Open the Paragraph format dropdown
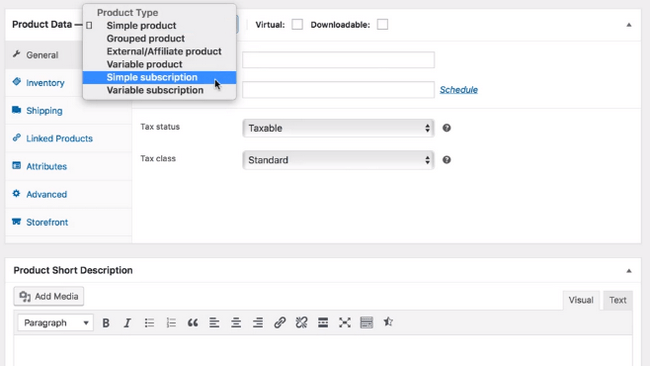Viewport: 650px width, 366px height. pyautogui.click(x=55, y=323)
